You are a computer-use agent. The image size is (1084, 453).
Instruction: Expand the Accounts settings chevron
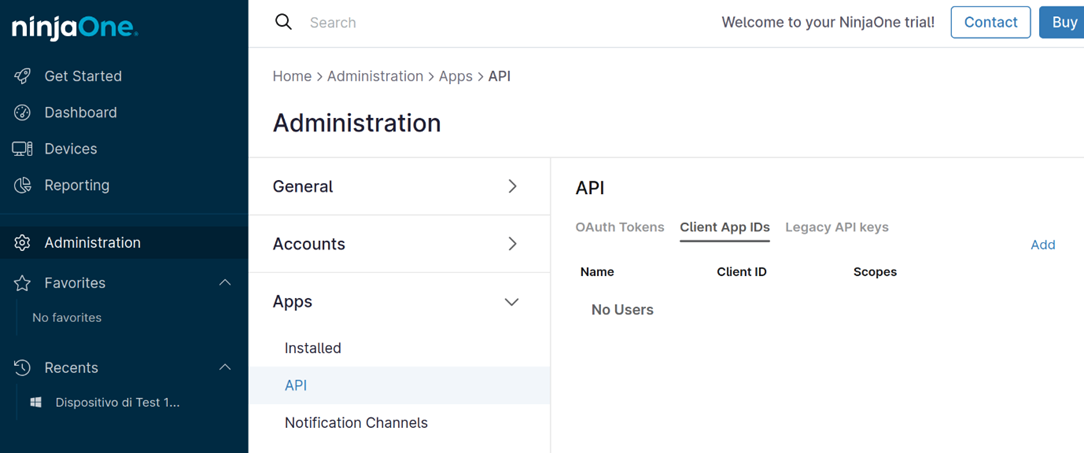[x=512, y=243]
